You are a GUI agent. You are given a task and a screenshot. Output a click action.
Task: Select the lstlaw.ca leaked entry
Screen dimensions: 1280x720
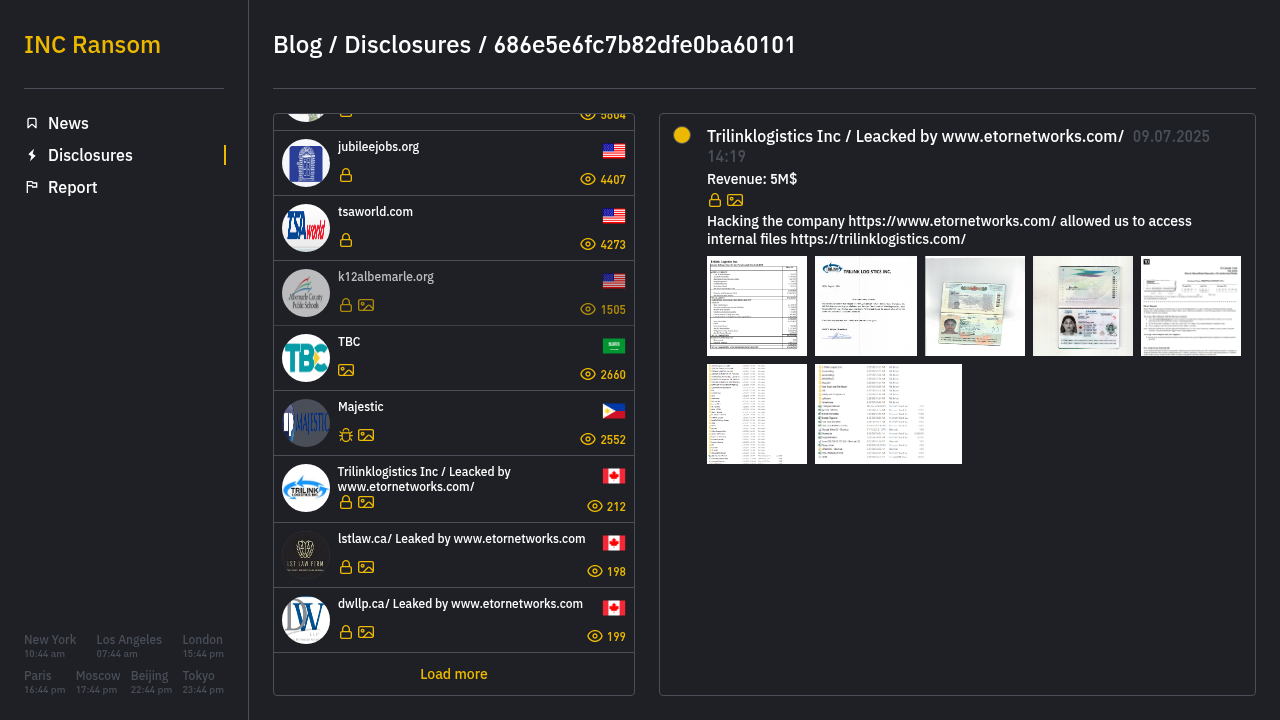pos(454,555)
